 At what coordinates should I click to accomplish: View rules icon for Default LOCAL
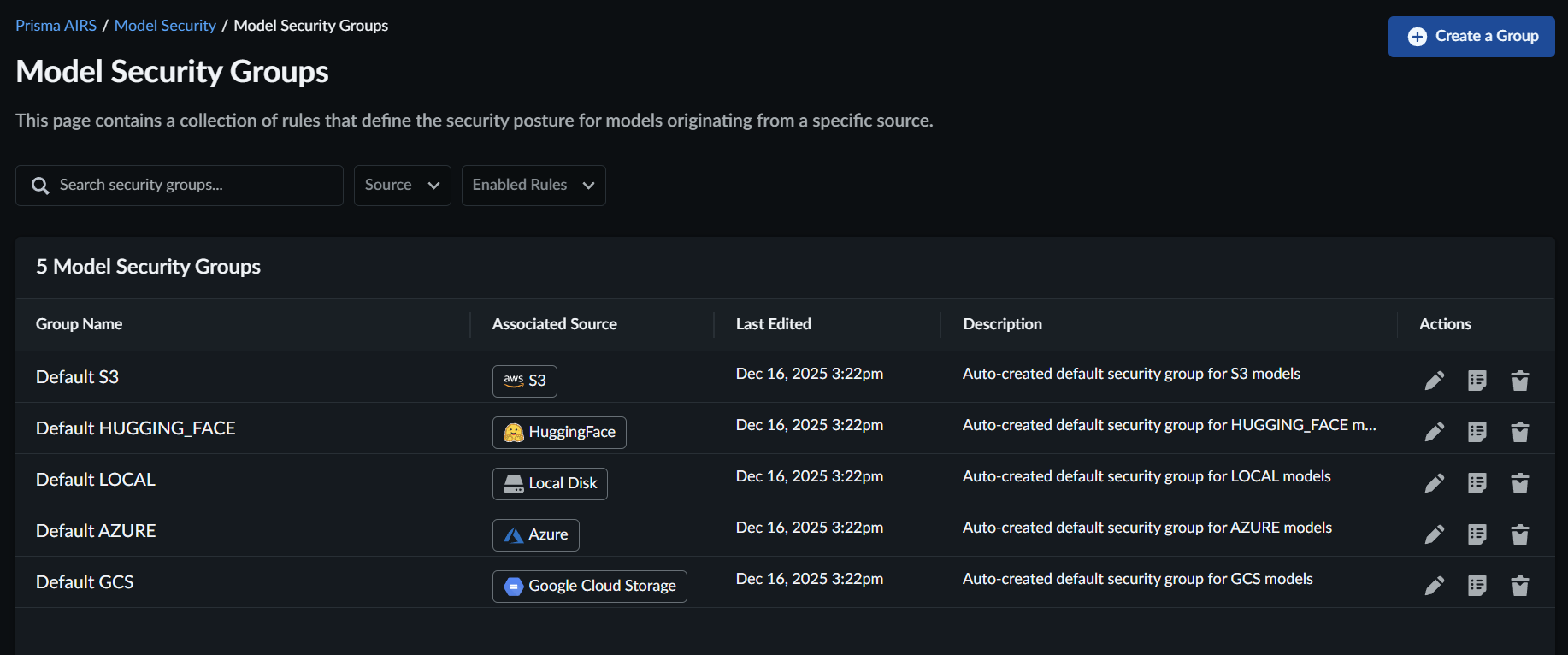point(1477,483)
